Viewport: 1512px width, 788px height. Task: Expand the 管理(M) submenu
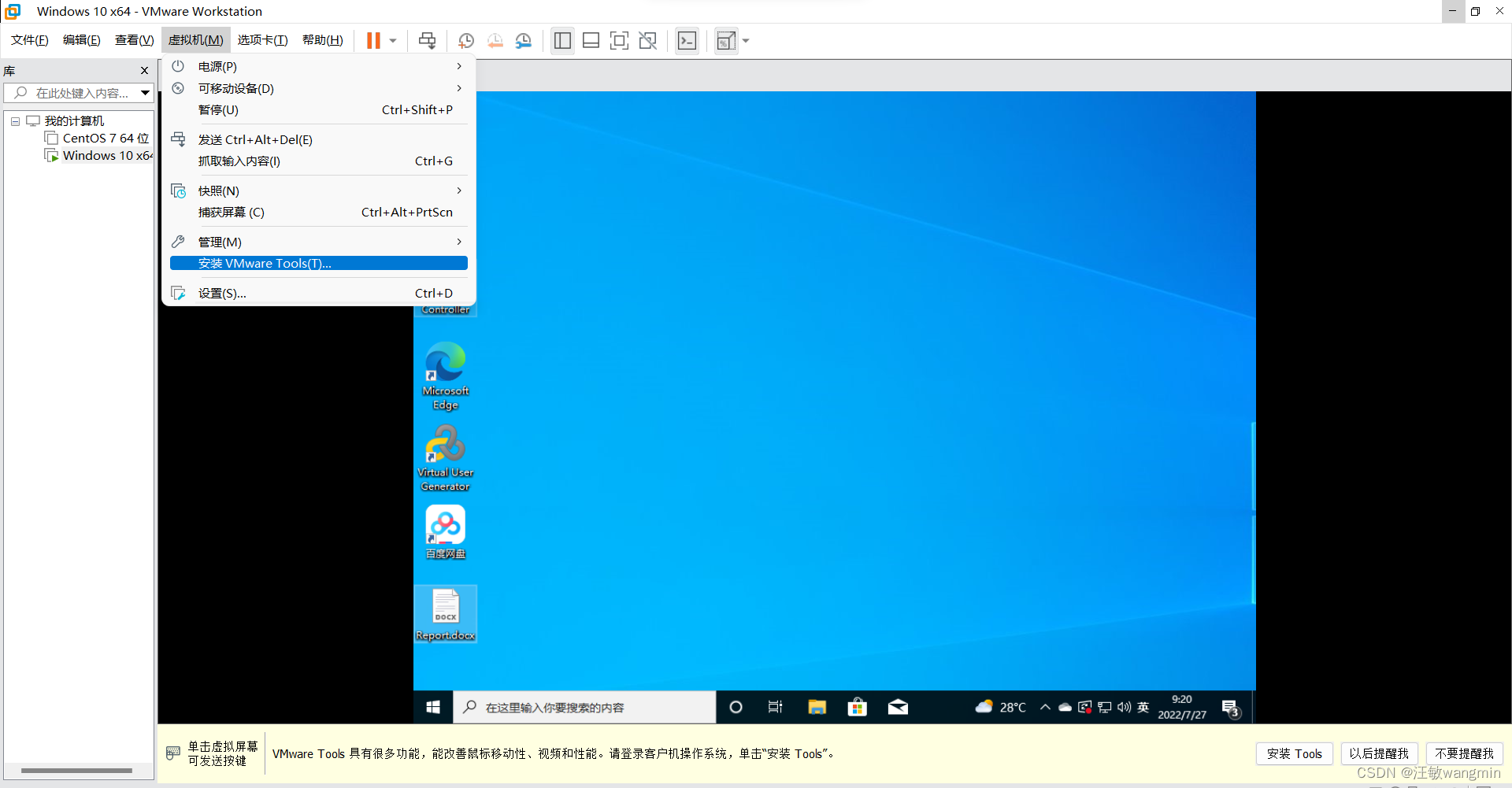pyautogui.click(x=318, y=242)
